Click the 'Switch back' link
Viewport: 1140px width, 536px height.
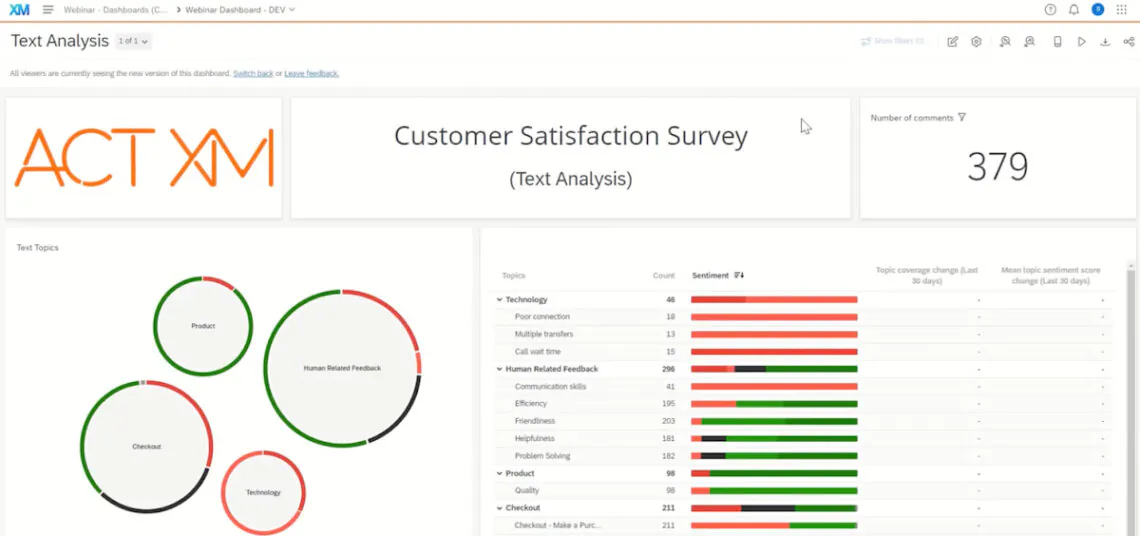(253, 73)
